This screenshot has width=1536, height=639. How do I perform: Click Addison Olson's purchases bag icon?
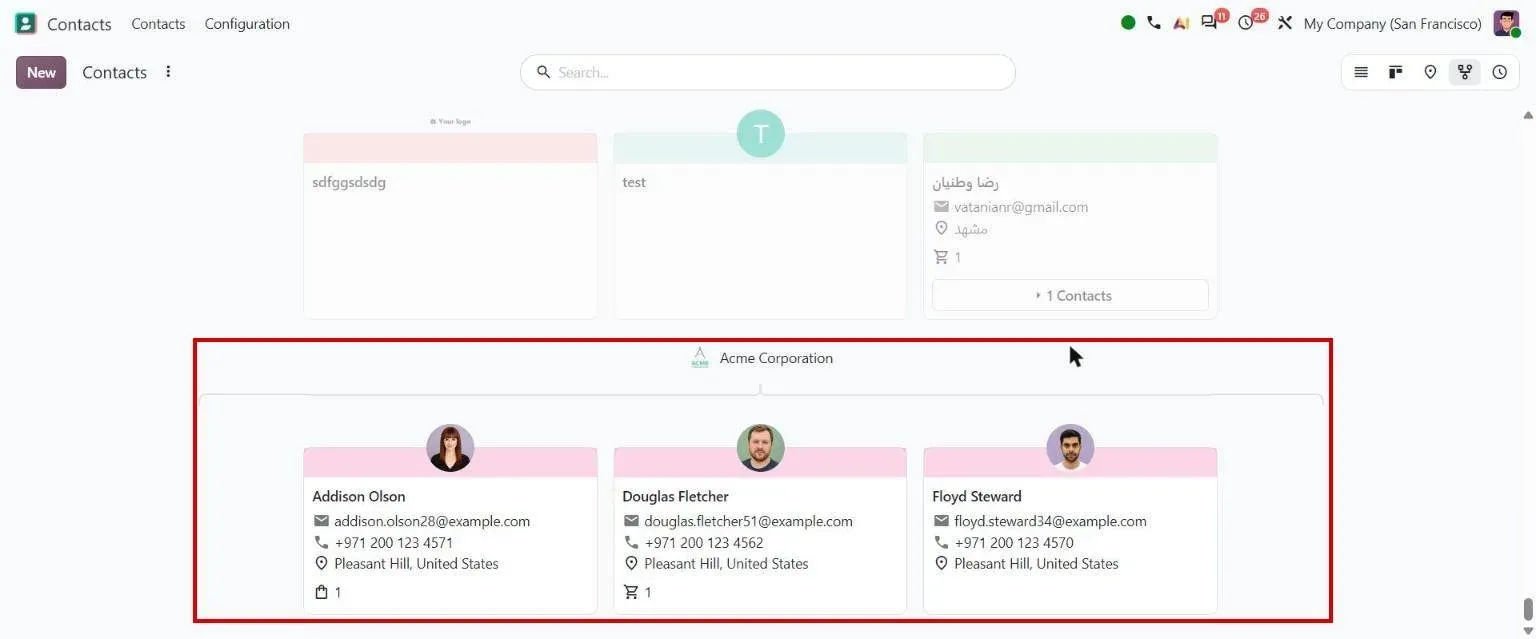(321, 592)
